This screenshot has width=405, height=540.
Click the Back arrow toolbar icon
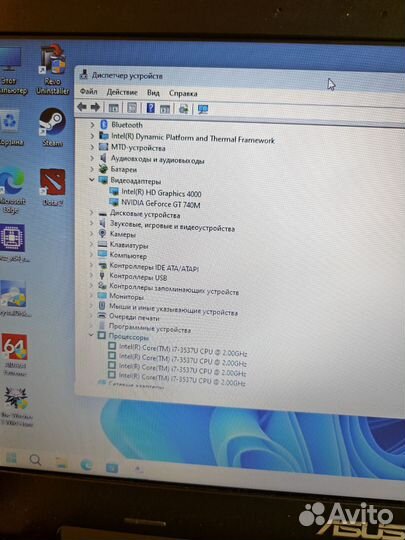pyautogui.click(x=82, y=107)
